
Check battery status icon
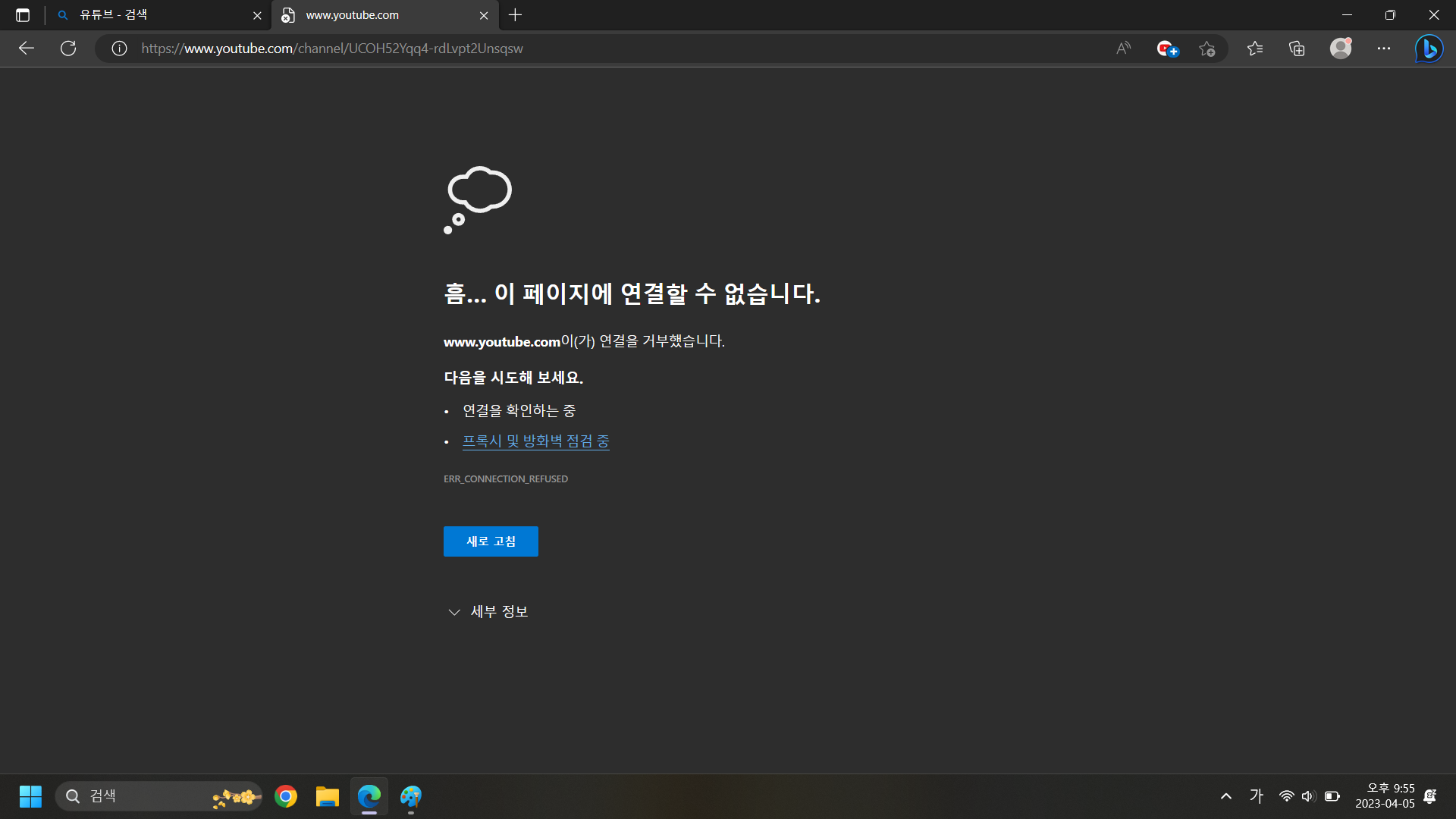coord(1332,796)
